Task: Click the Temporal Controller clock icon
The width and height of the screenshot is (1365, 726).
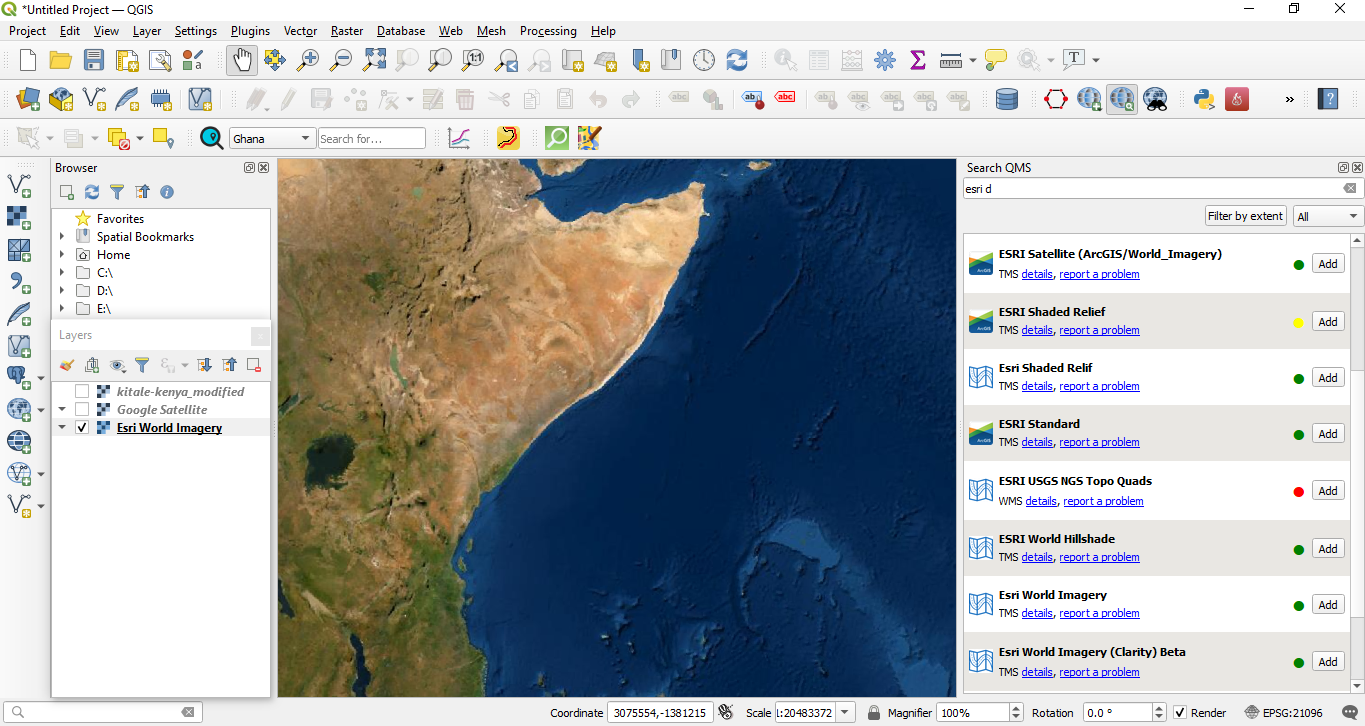Action: (704, 60)
